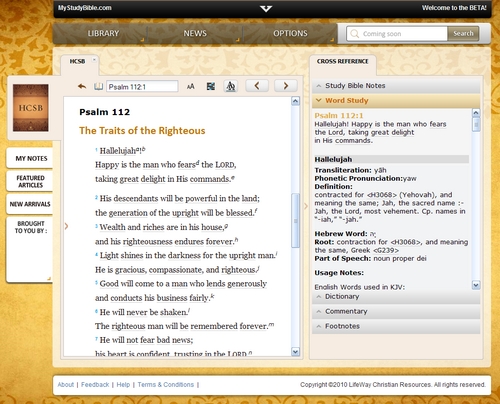
Task: Click small arrow on left edge of reader
Action: (66, 226)
